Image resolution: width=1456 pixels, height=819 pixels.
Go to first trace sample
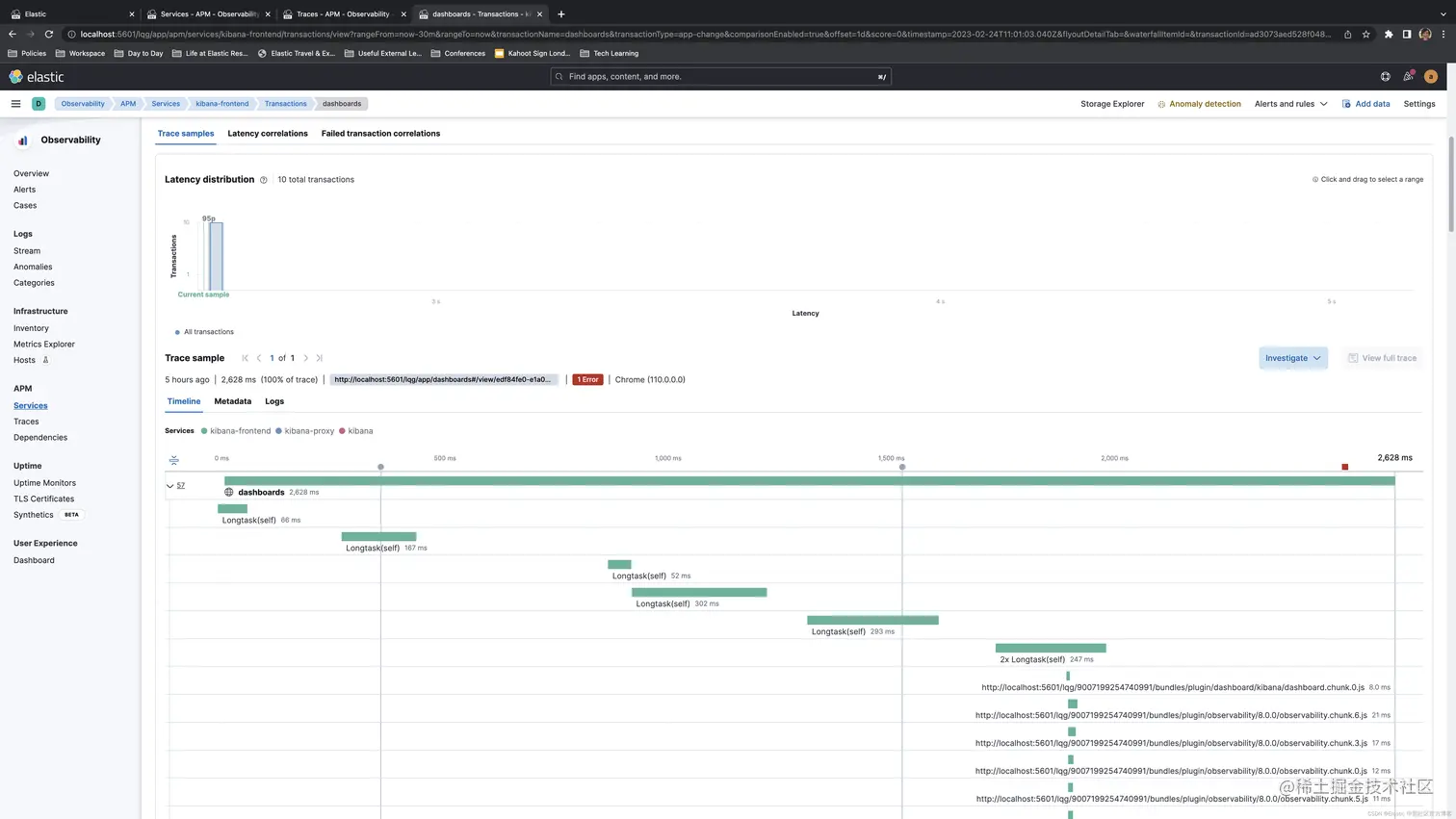[246, 358]
